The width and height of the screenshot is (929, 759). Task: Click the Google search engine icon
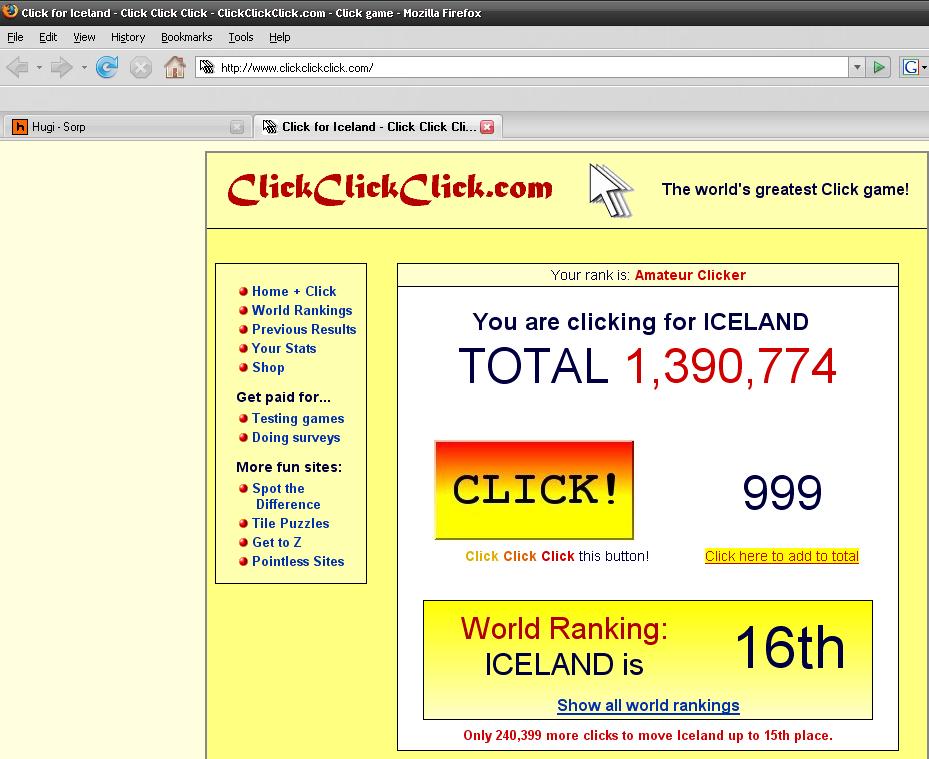(x=910, y=67)
